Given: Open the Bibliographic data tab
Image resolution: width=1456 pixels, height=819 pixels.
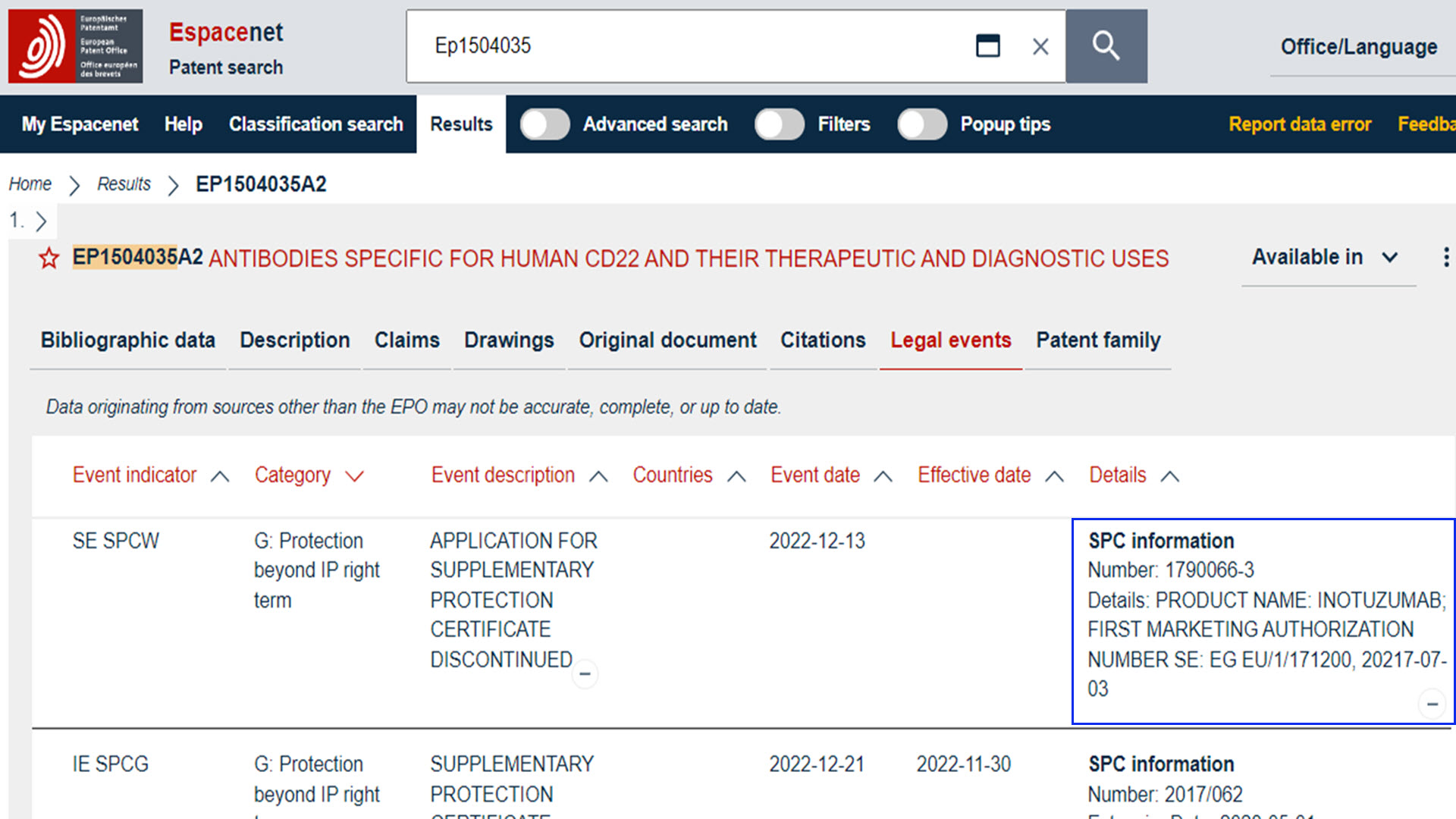Looking at the screenshot, I should tap(127, 340).
